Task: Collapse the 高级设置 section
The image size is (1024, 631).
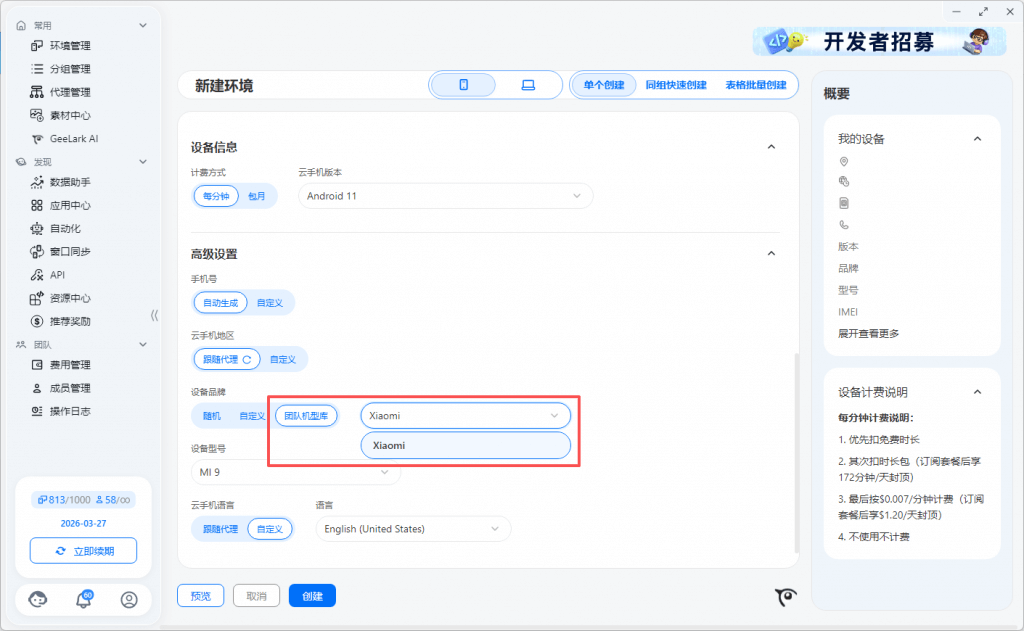Action: 771,254
